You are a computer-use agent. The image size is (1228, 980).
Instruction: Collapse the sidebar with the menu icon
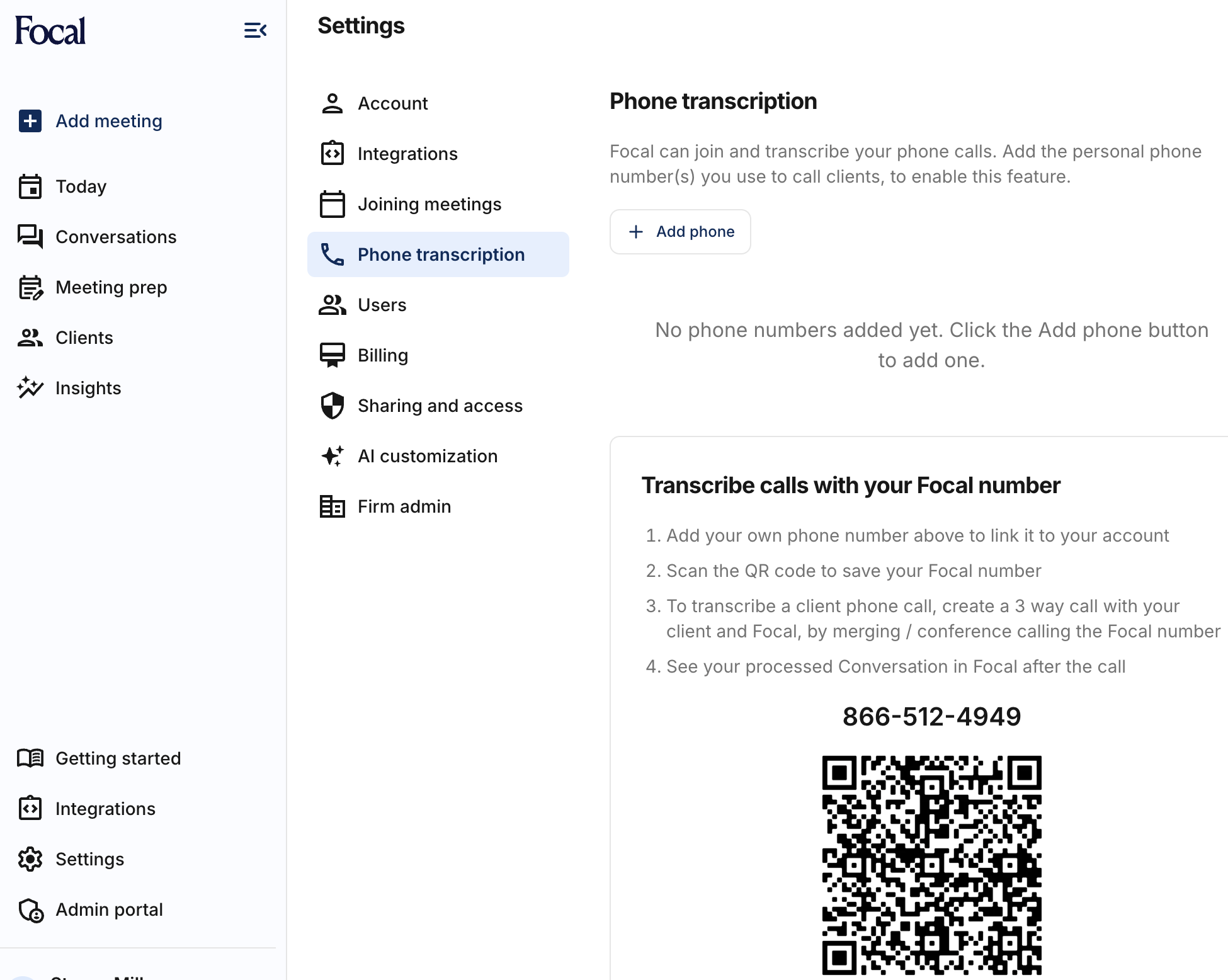point(255,30)
